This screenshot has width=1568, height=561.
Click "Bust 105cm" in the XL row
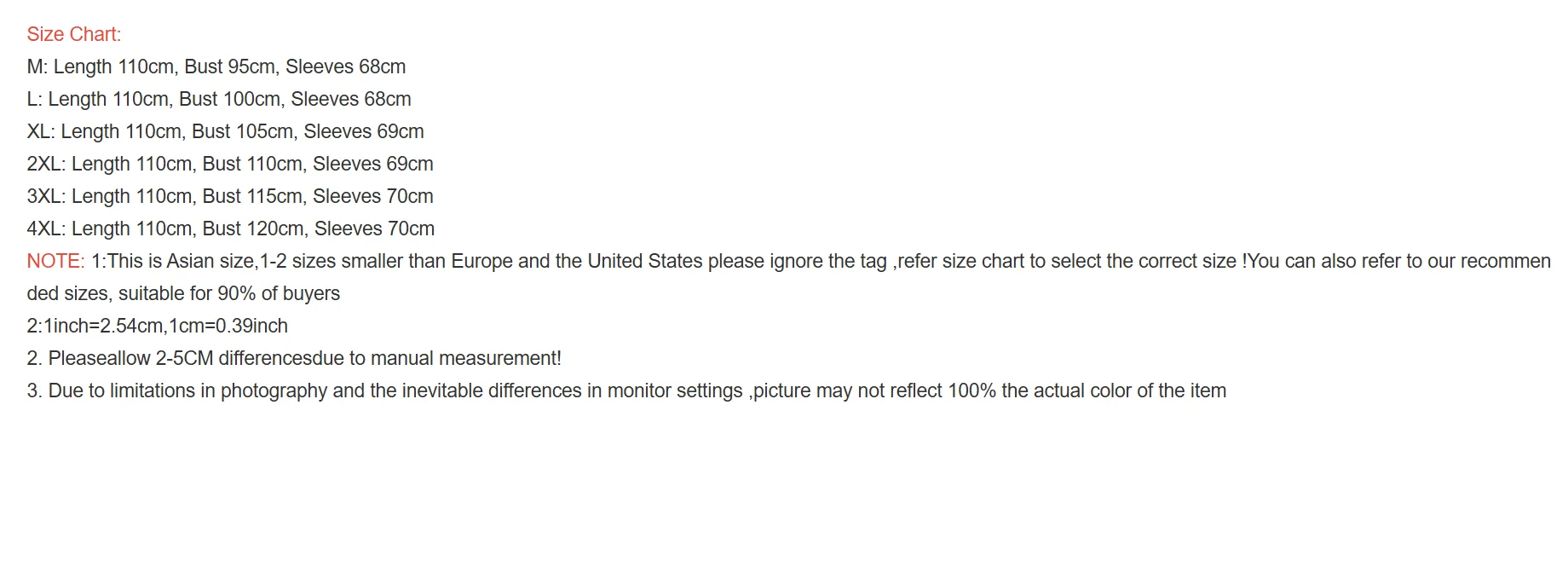click(243, 131)
